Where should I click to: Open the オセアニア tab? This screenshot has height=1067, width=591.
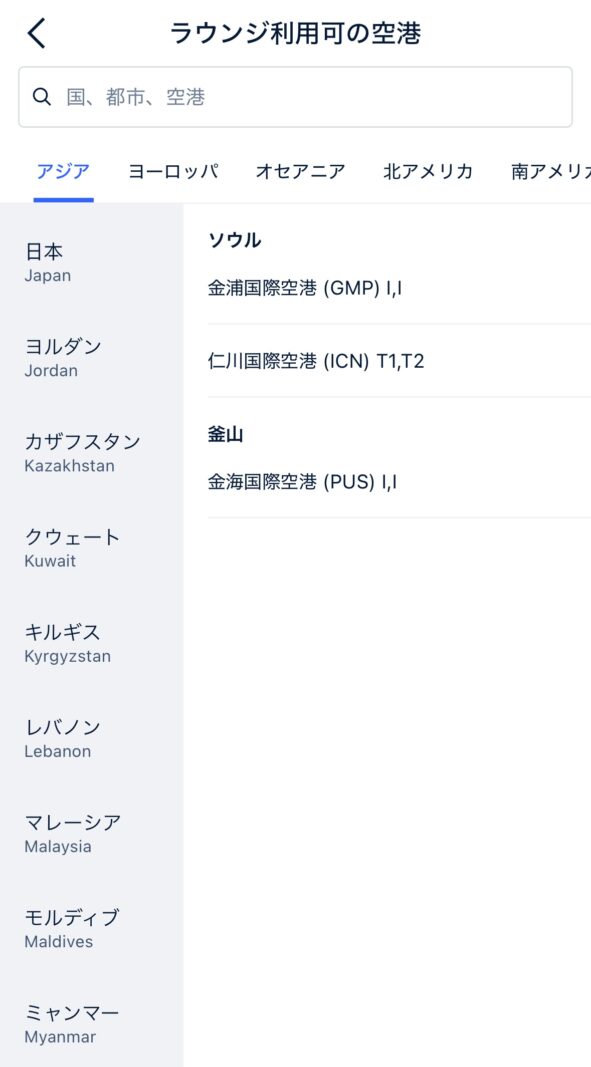pos(300,171)
